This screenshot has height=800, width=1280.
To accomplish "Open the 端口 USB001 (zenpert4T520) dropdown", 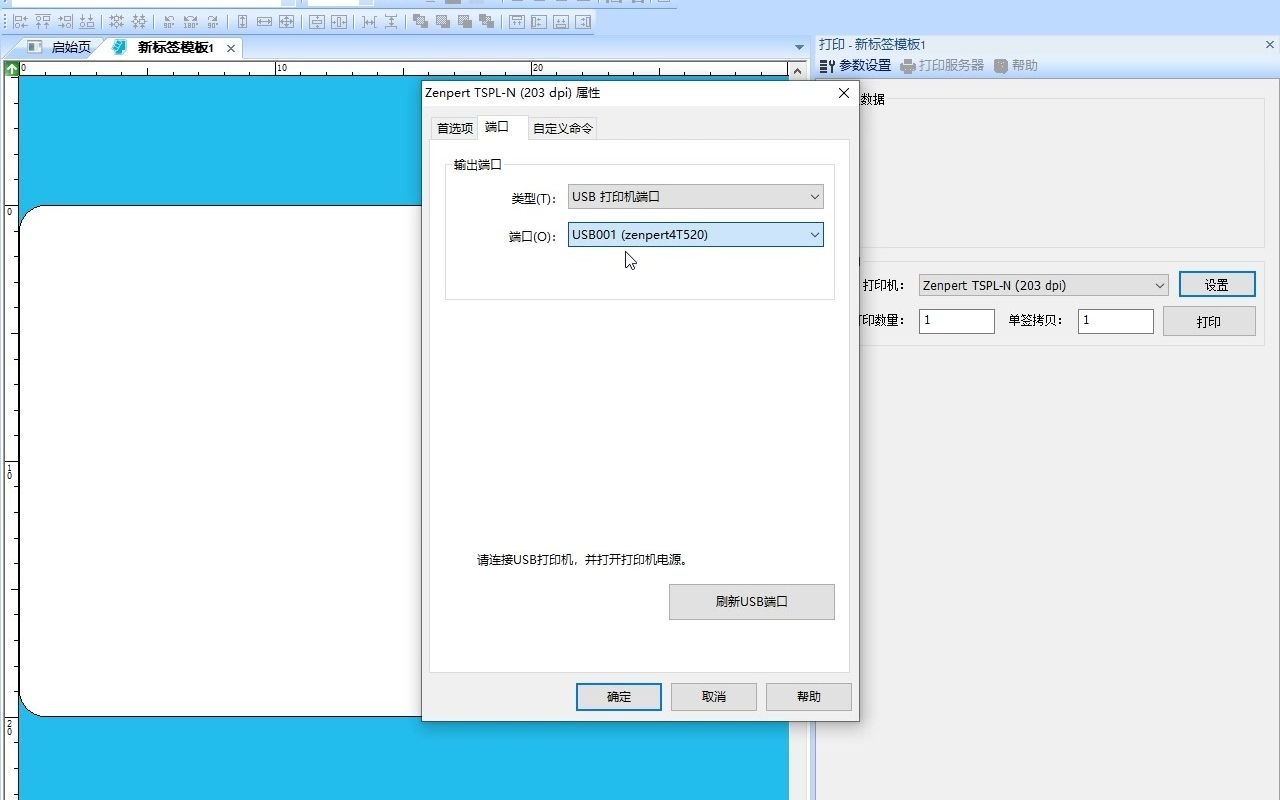I will (x=696, y=235).
